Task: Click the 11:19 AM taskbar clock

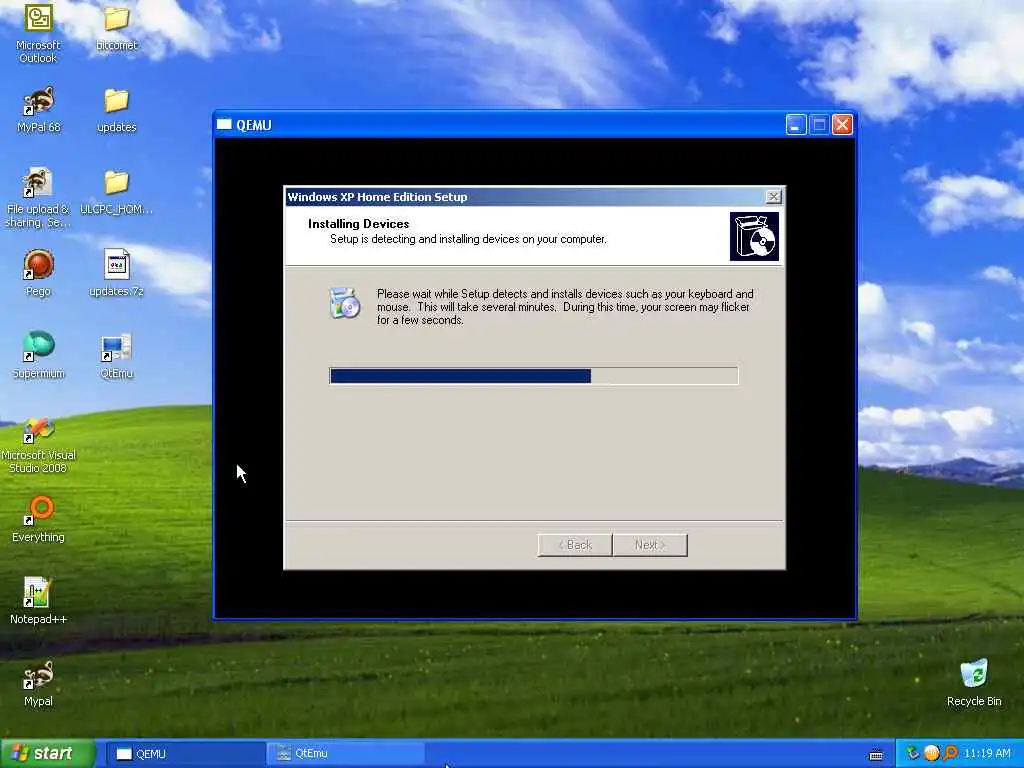Action: point(987,754)
